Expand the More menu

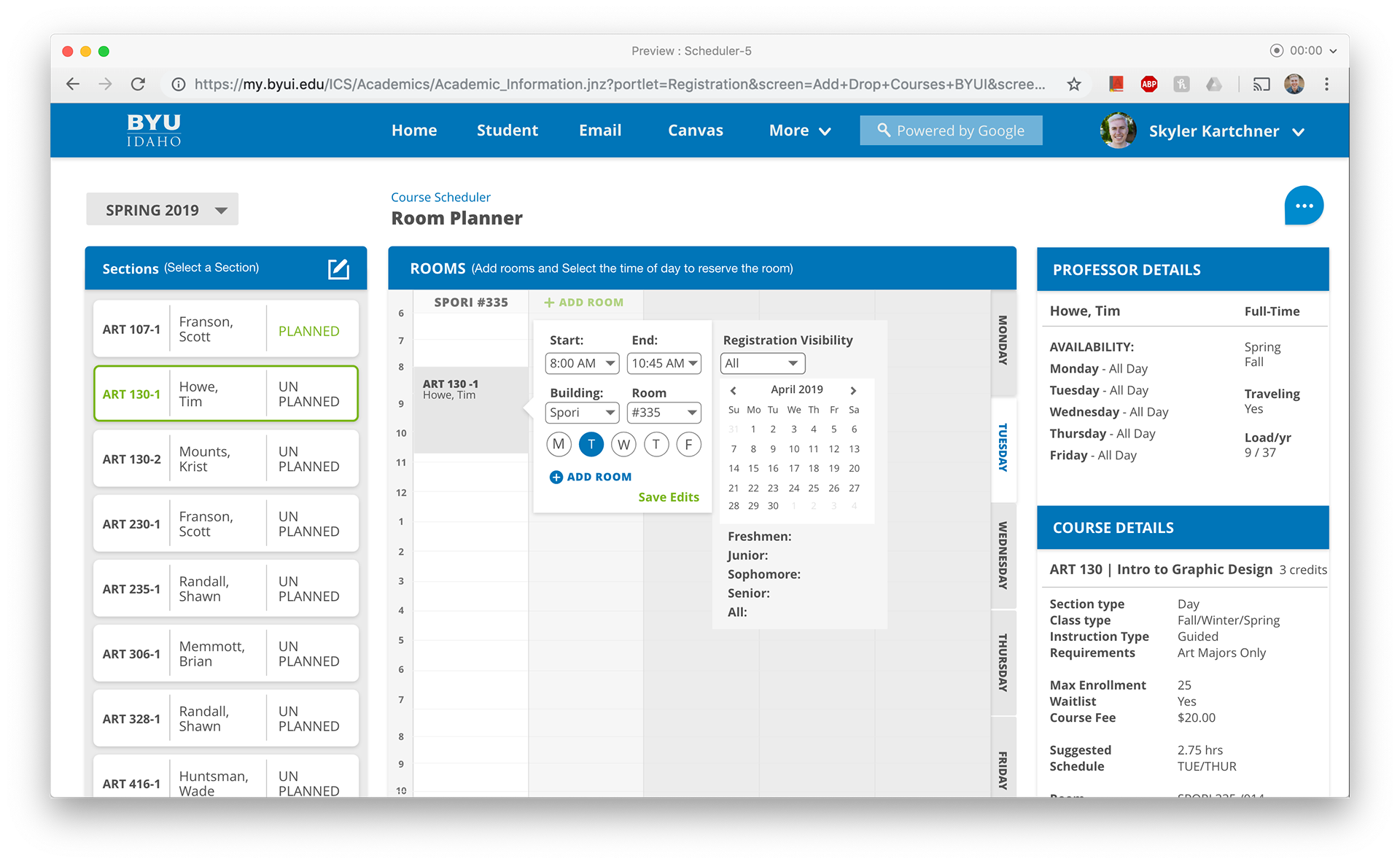(800, 131)
